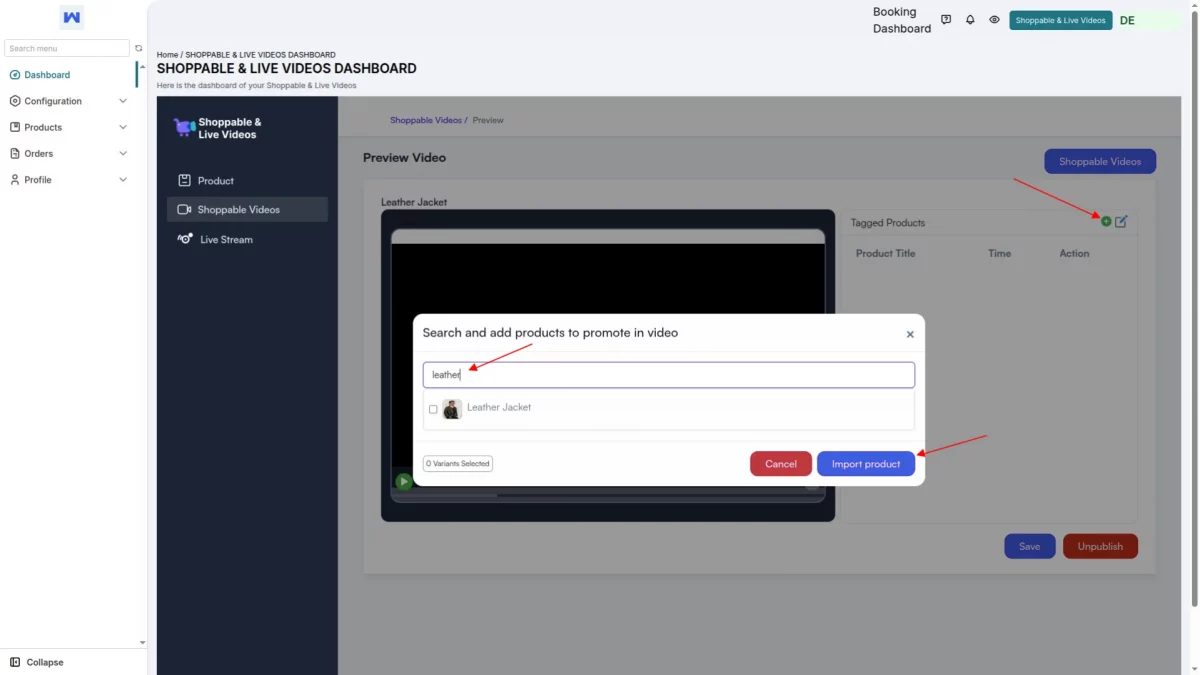Click the Profile person icon in sidebar
The width and height of the screenshot is (1200, 675).
coord(15,180)
